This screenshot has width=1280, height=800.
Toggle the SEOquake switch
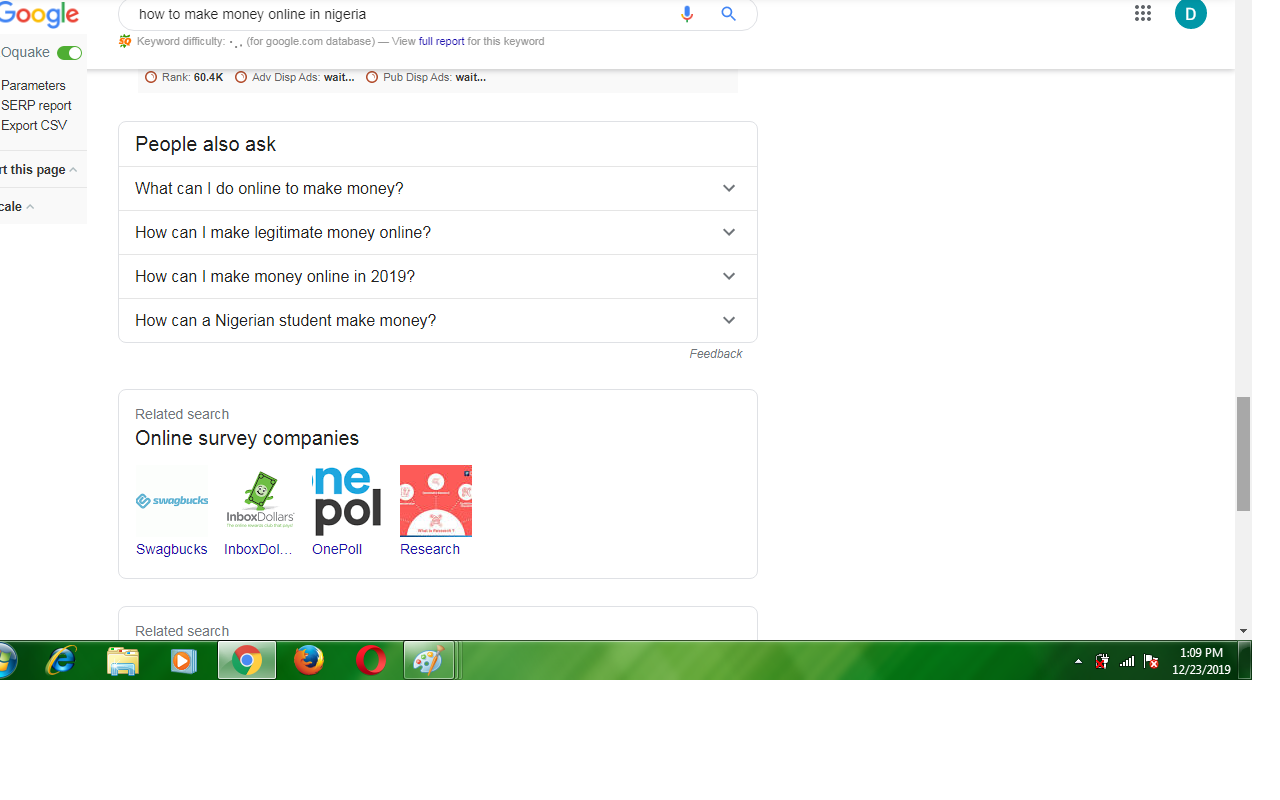(x=69, y=53)
